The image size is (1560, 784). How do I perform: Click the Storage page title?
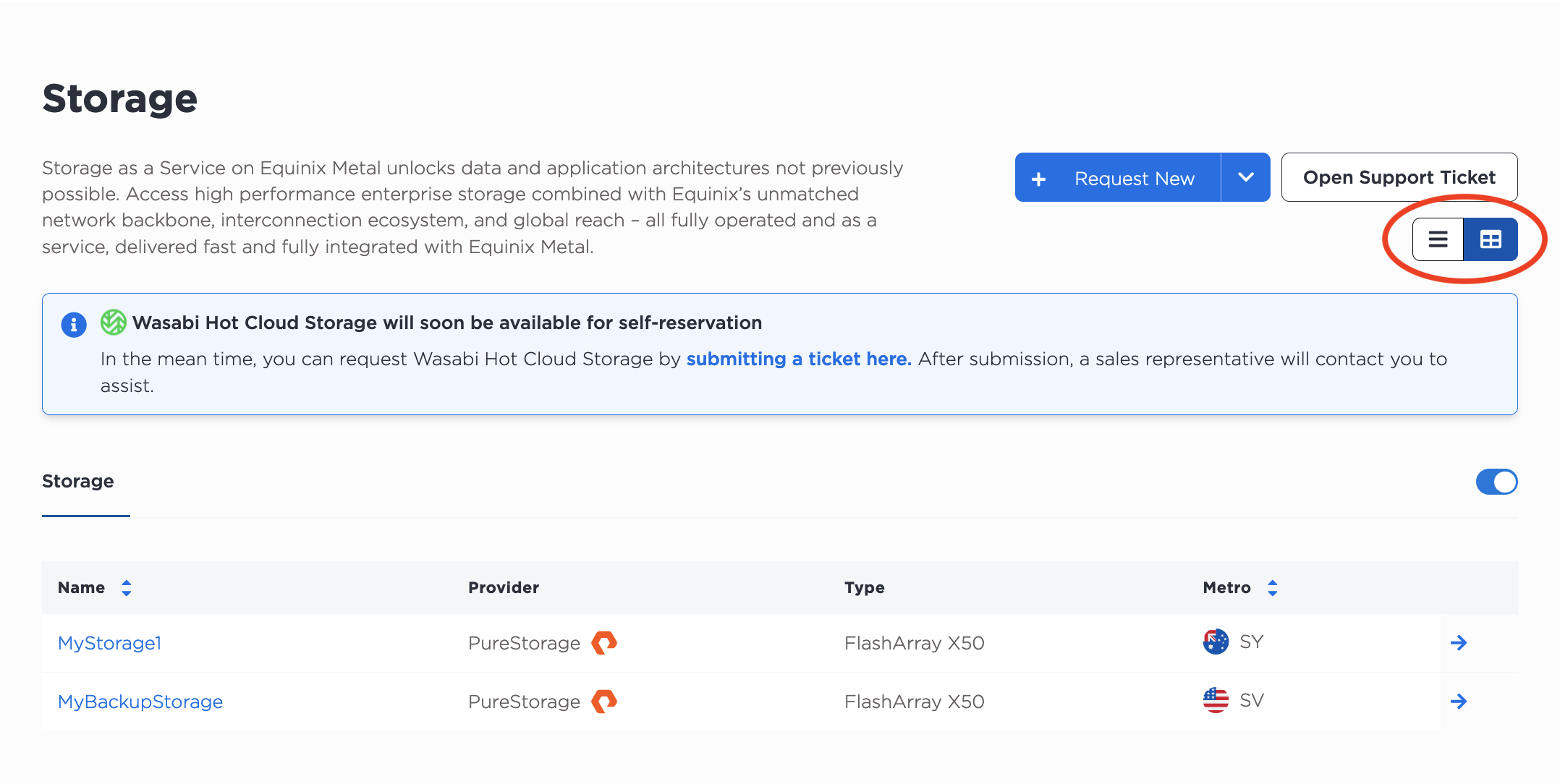click(x=120, y=99)
